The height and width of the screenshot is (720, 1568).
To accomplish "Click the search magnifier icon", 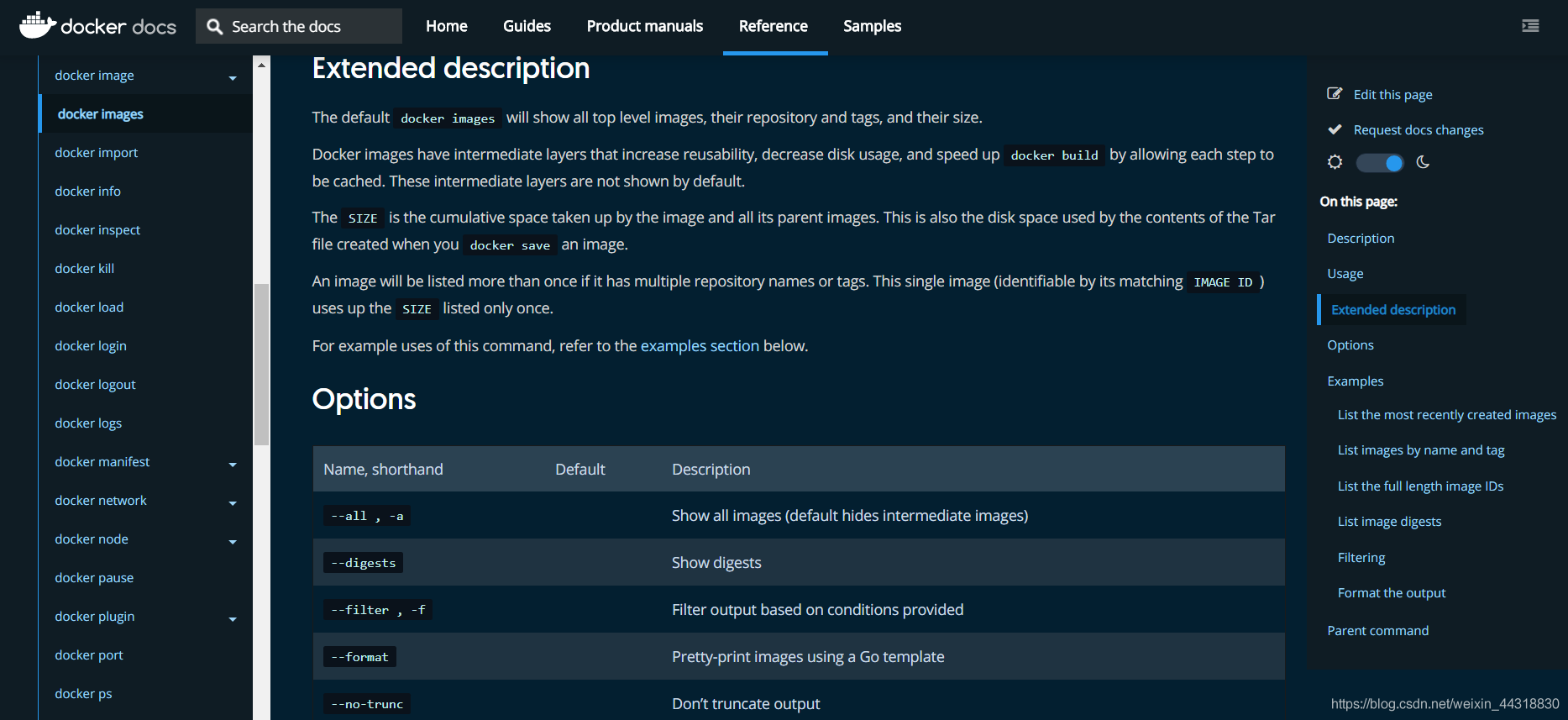I will tap(215, 27).
